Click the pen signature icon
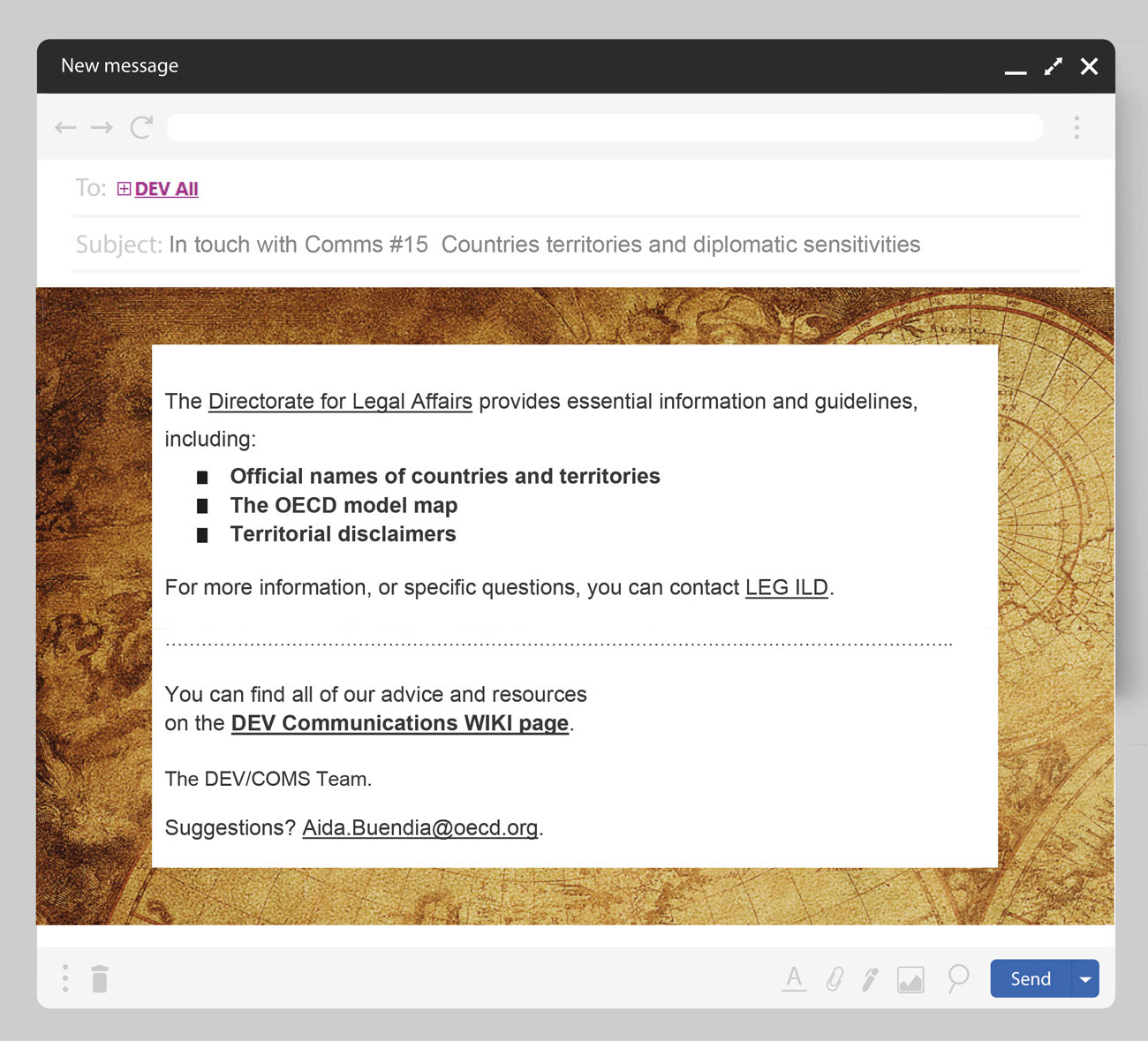 [871, 979]
